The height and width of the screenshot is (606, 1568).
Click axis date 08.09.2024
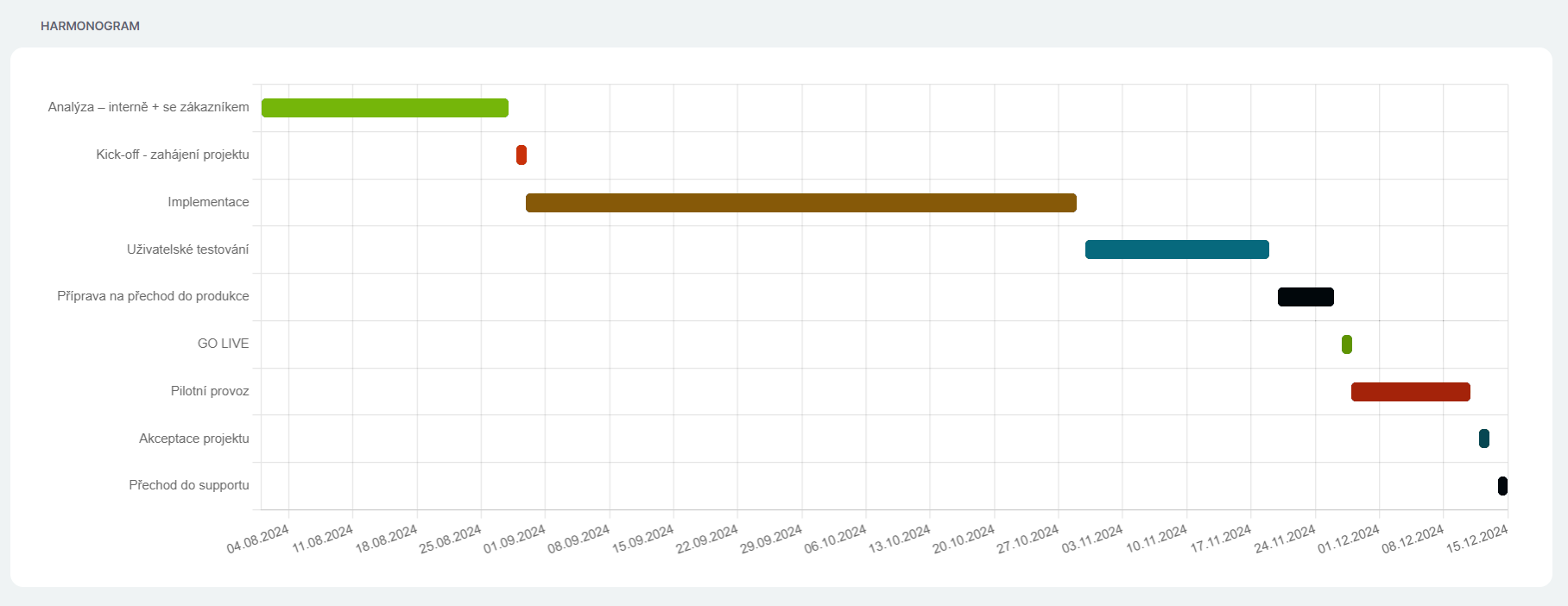[x=579, y=540]
